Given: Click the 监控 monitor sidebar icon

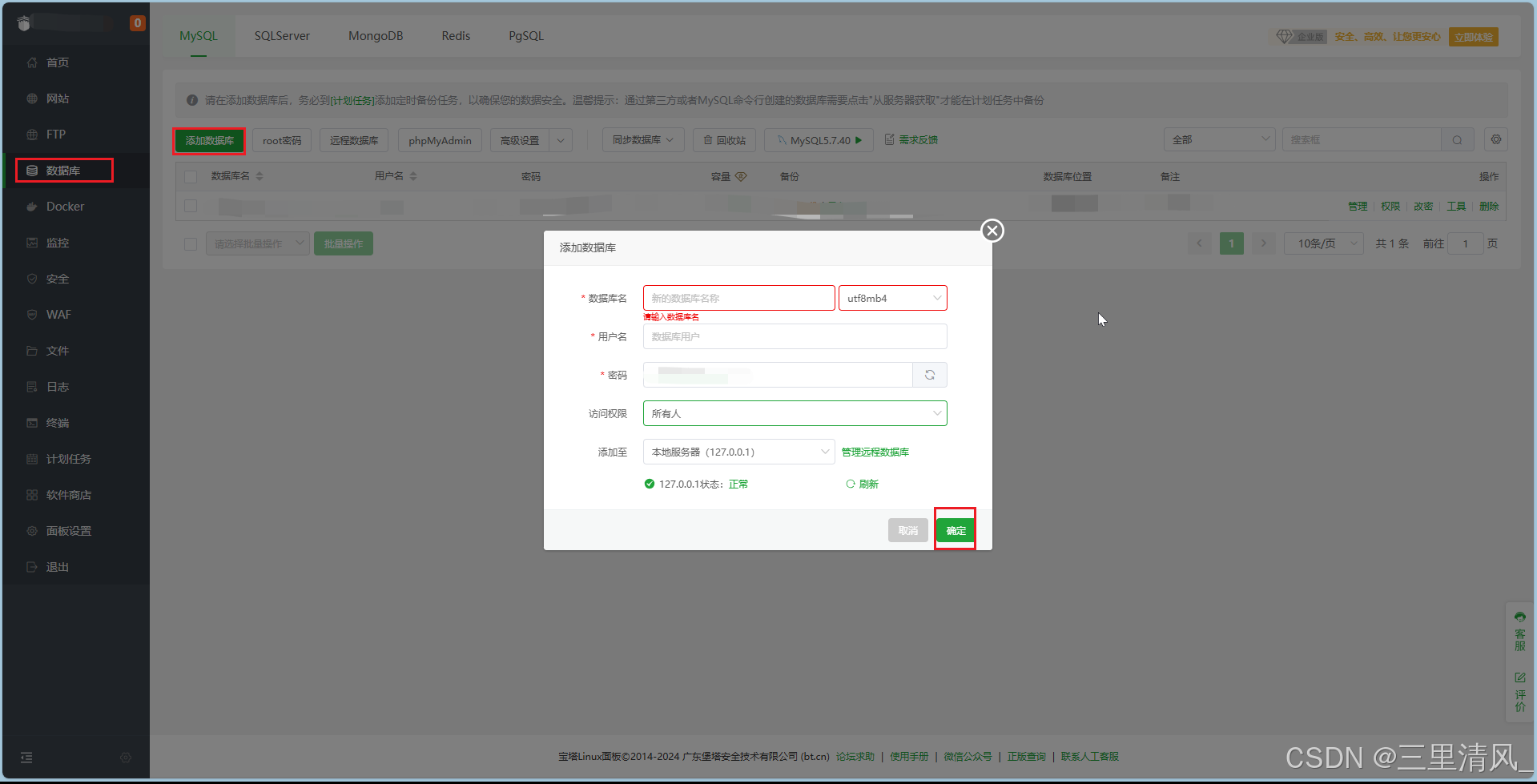Looking at the screenshot, I should [x=32, y=243].
